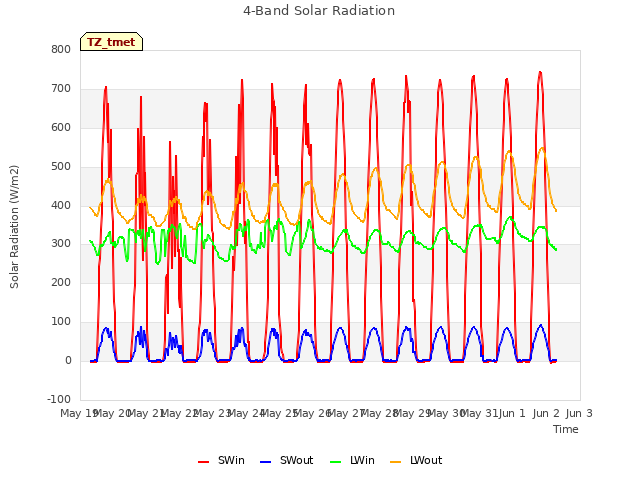Click the 800 y-axis tick label
The image size is (640, 480).
pos(61,49)
